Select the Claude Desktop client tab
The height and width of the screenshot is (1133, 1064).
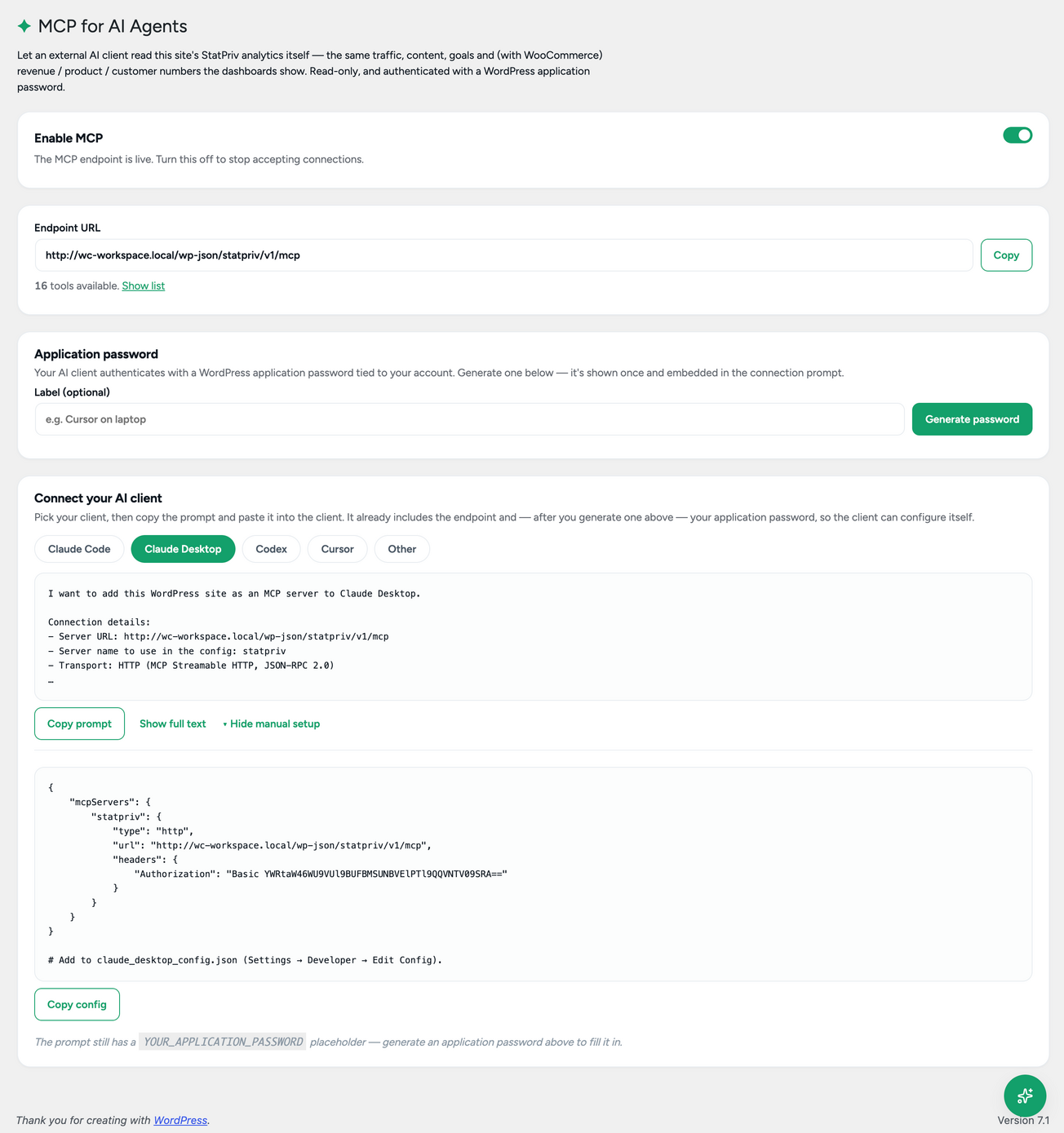click(x=183, y=549)
